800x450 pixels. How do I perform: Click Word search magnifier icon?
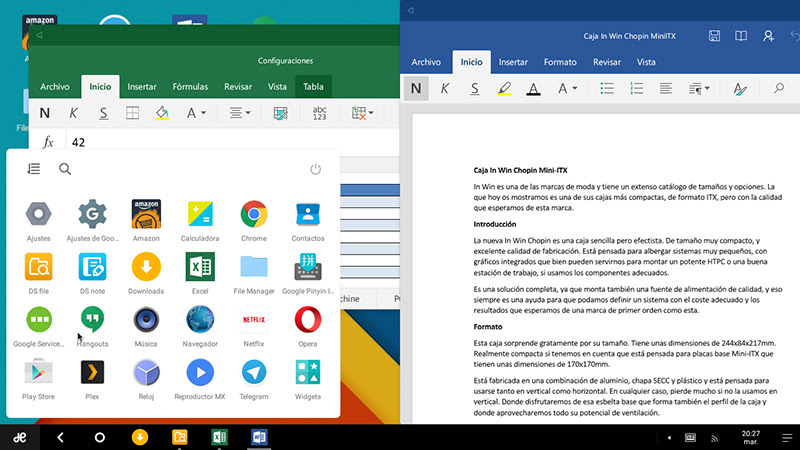[779, 88]
